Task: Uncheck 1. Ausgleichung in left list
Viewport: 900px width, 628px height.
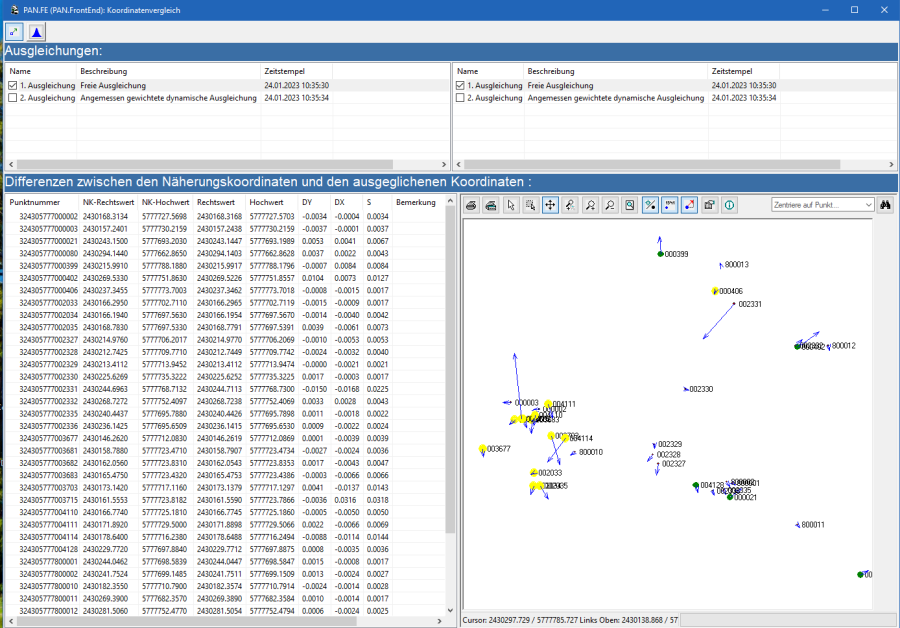Action: point(13,86)
